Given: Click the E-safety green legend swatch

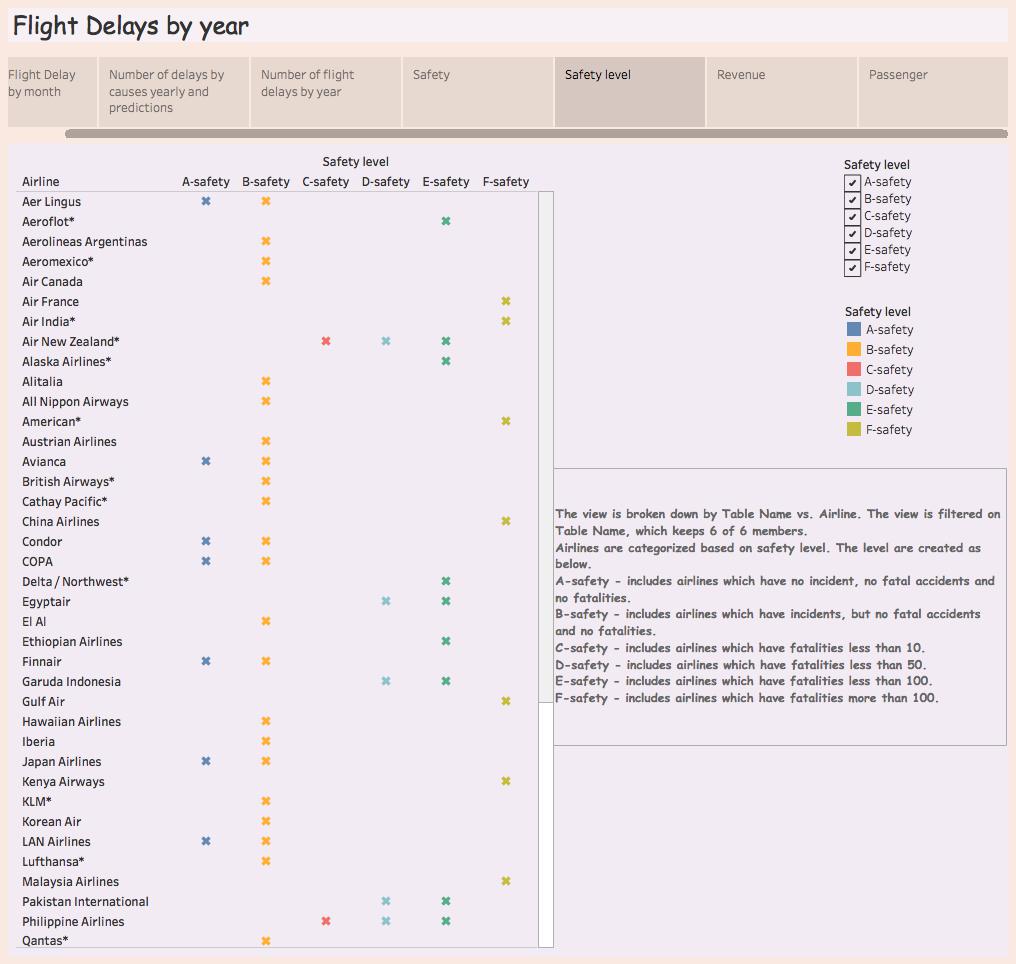Looking at the screenshot, I should point(854,410).
